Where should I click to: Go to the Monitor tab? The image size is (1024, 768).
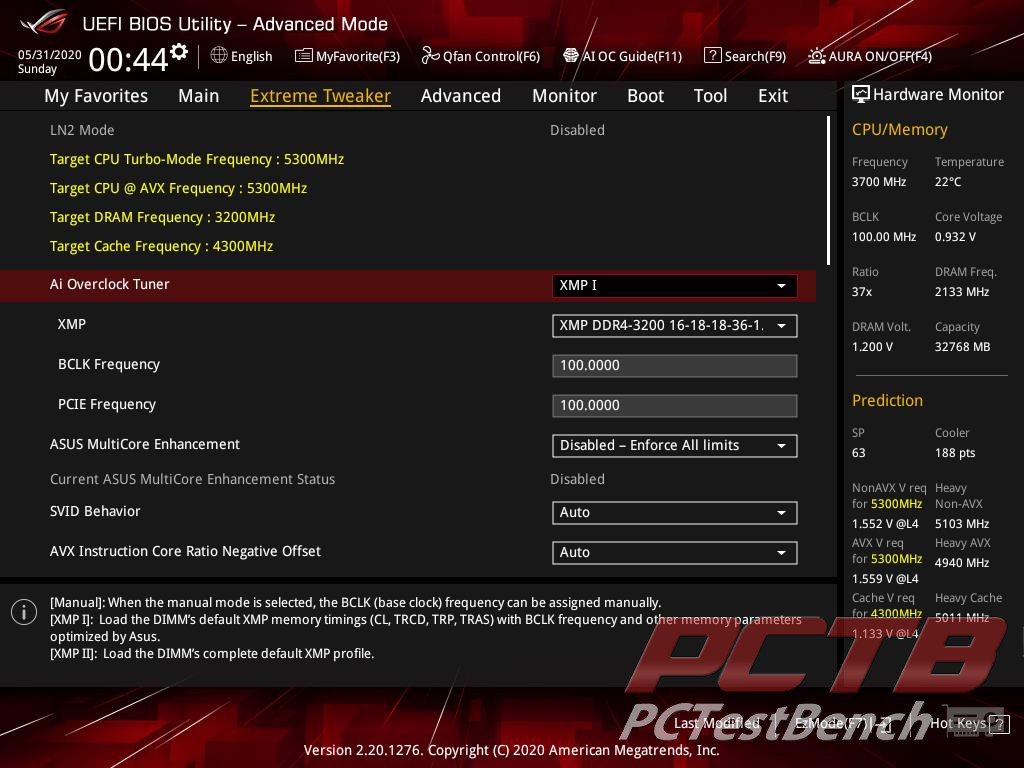click(x=564, y=96)
